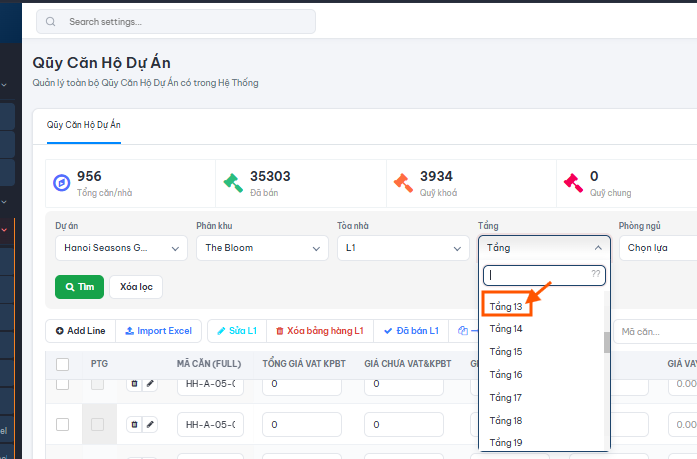Toggle the PTG checkbox in the second row
697x459 pixels.
click(x=97, y=424)
